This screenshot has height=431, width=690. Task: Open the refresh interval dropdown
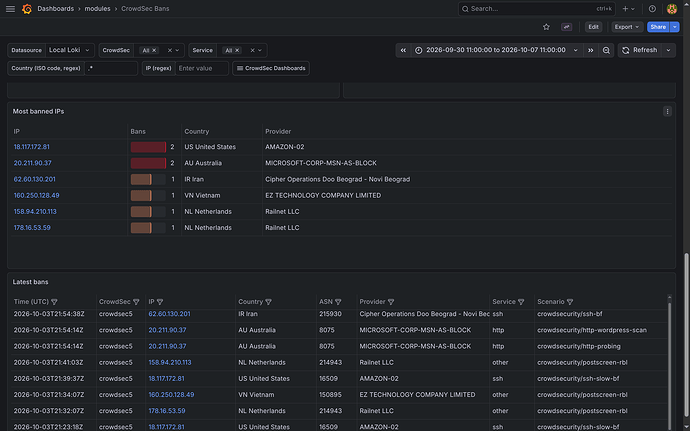(x=668, y=50)
